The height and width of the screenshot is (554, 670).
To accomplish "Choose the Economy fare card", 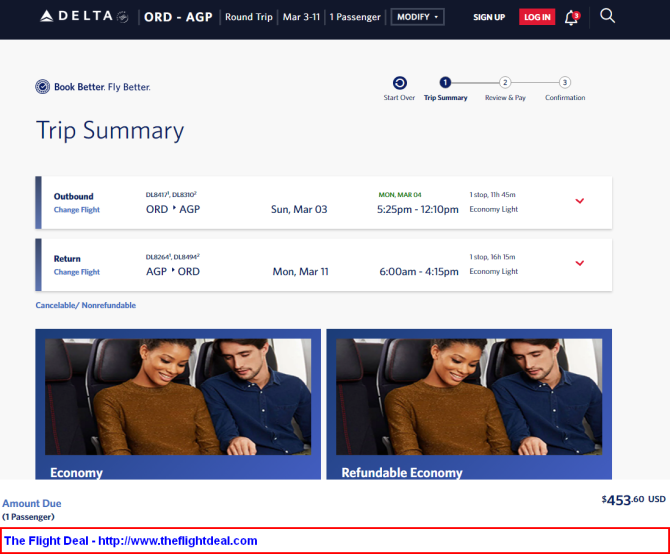I will 178,404.
